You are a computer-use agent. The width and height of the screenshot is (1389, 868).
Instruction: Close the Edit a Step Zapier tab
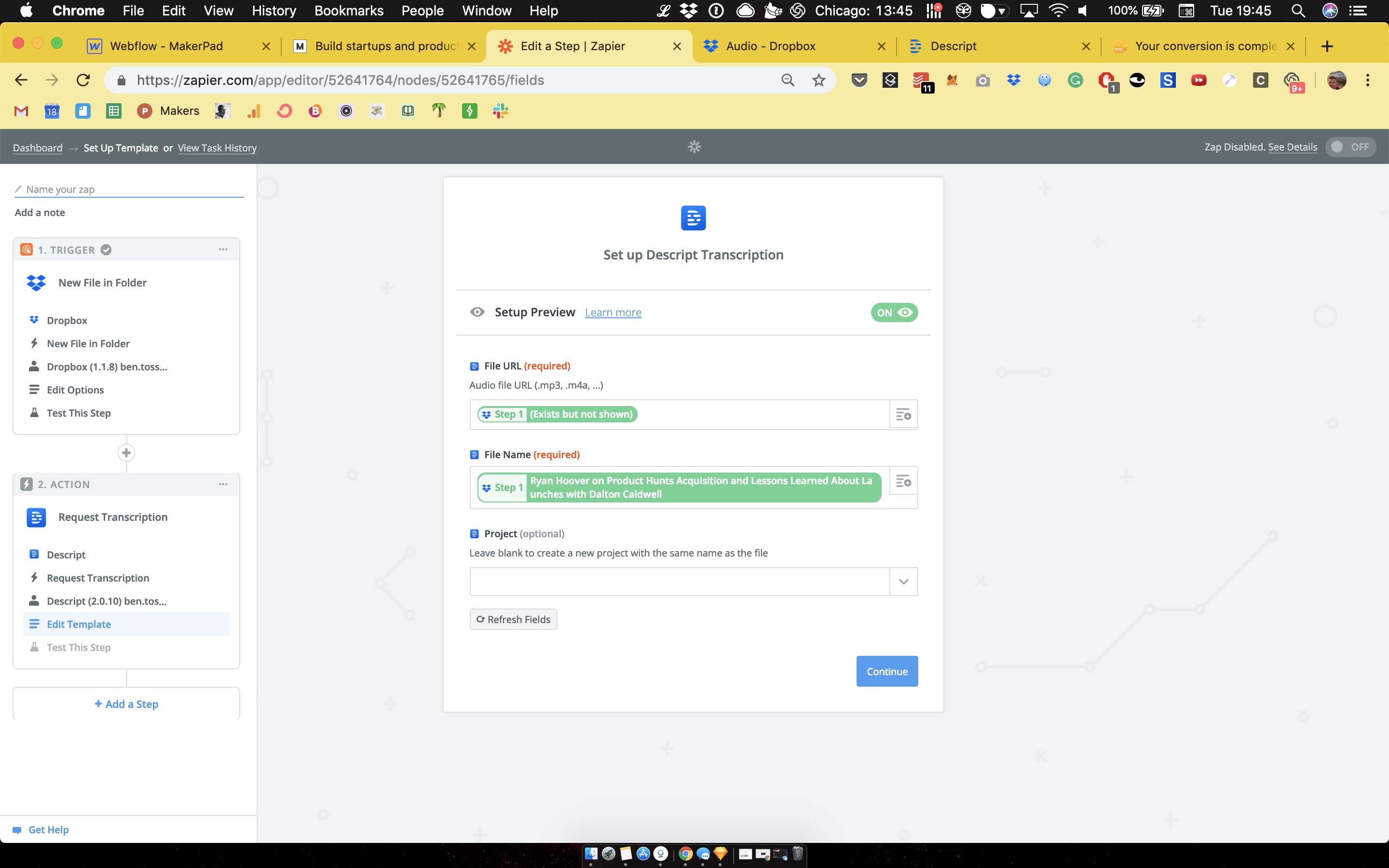677,46
